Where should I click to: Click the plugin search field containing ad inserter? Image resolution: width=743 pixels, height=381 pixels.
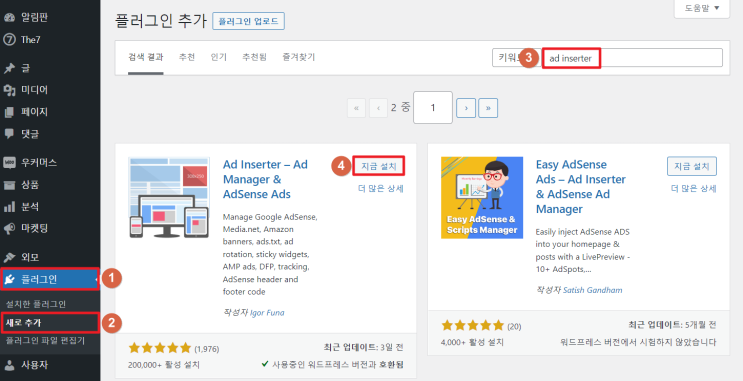632,58
